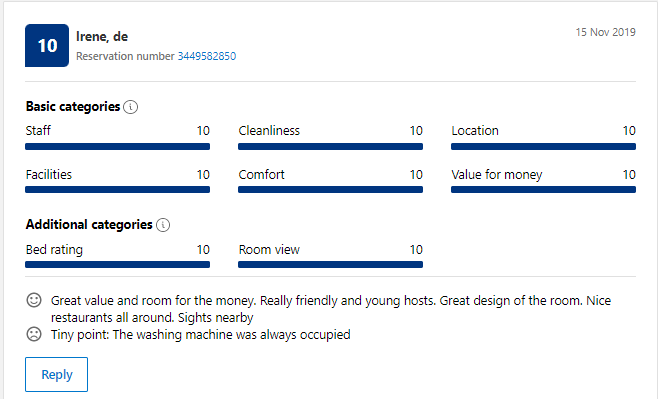Viewport: 658px width, 399px height.
Task: Open reservation number 3449582850 link
Action: click(x=207, y=56)
